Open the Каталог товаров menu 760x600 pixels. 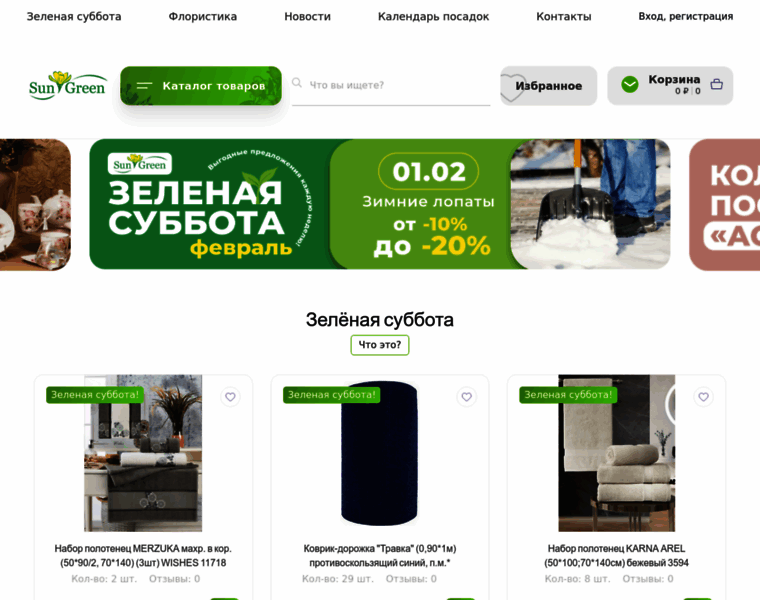201,86
